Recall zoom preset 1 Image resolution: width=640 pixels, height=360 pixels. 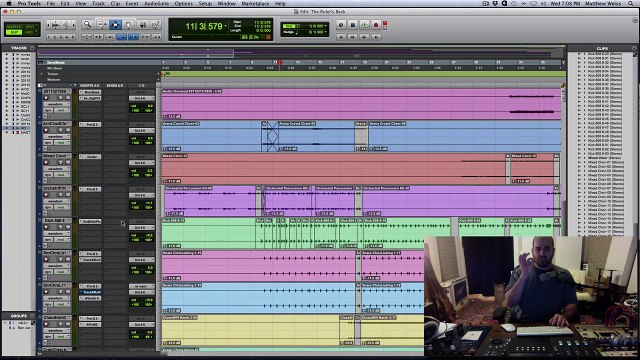coord(49,37)
